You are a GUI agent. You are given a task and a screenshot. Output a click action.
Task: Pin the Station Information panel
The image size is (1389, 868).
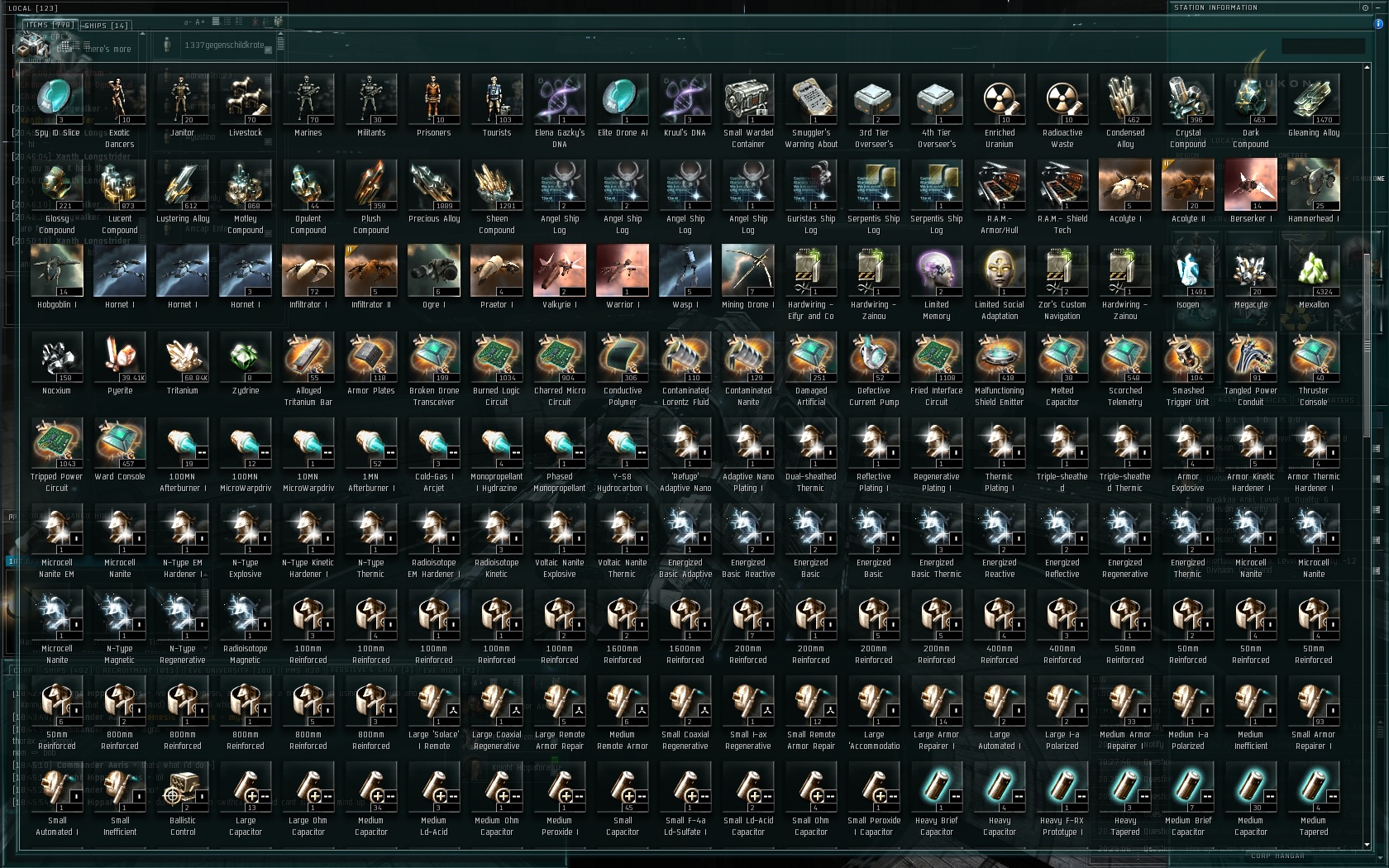[1365, 7]
